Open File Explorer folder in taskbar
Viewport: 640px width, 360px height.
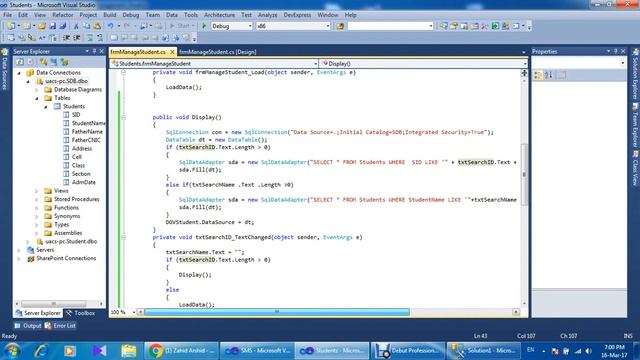[x=128, y=351]
